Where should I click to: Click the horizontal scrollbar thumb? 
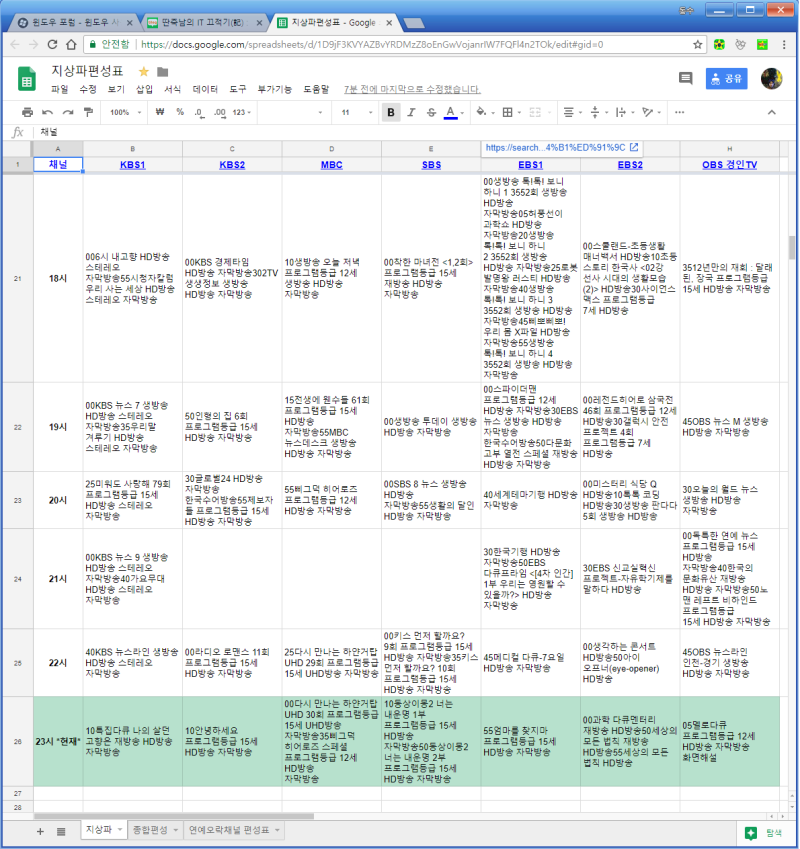[174, 816]
